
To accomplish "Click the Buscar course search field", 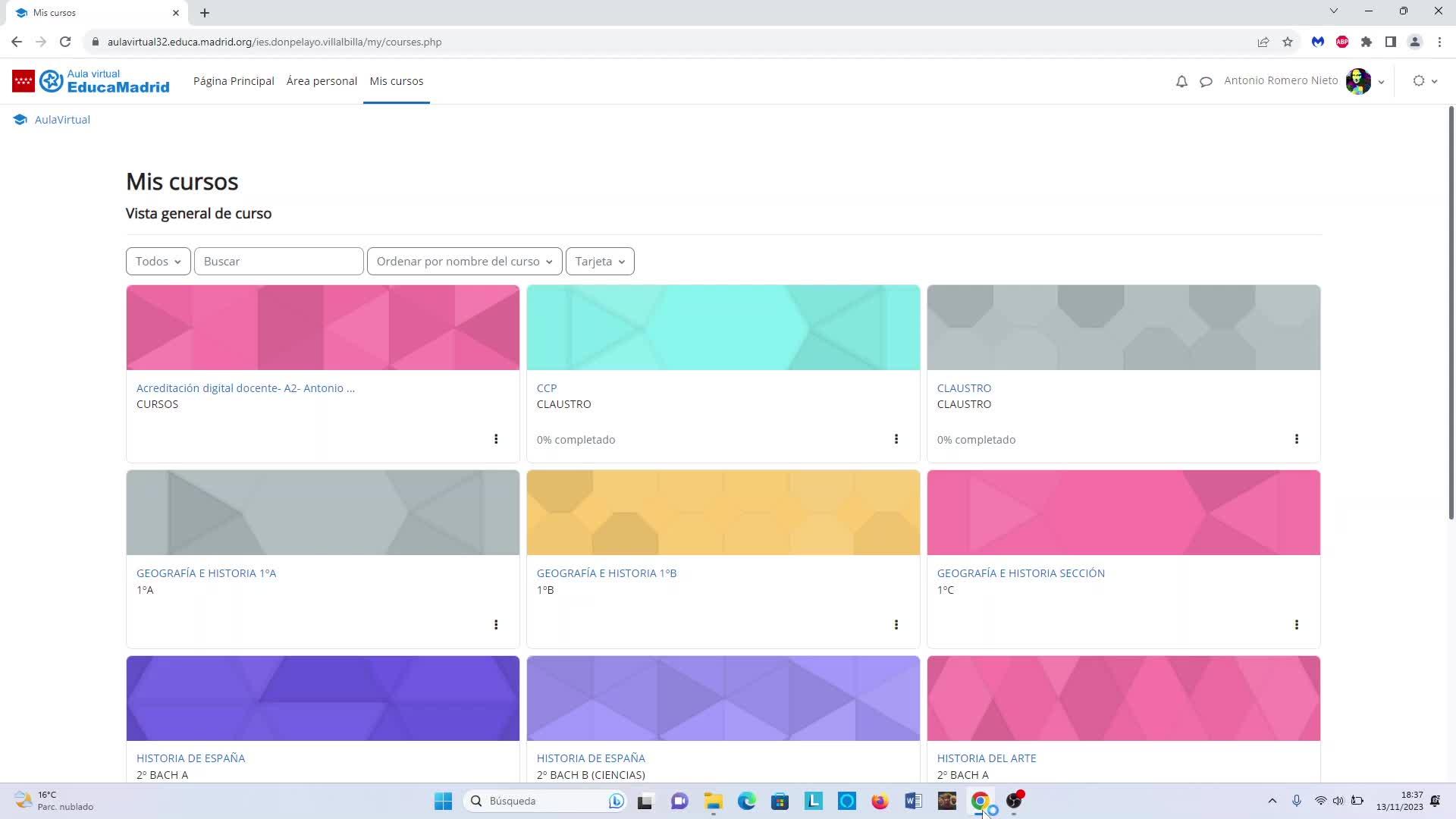I will point(278,262).
